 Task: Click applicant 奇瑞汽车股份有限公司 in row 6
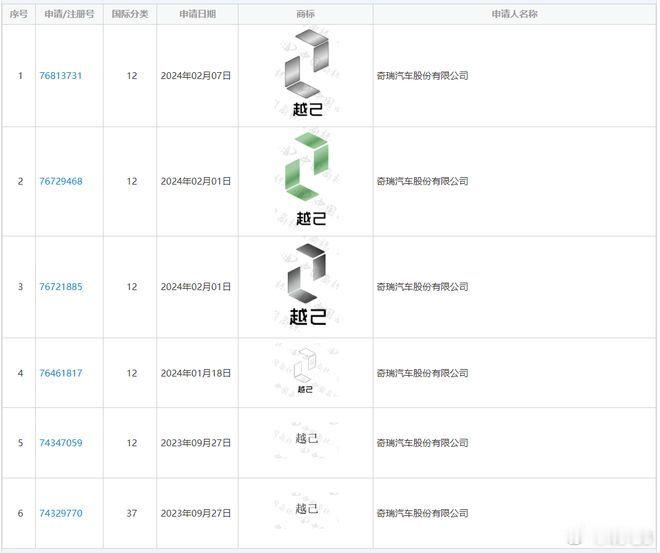pos(422,513)
